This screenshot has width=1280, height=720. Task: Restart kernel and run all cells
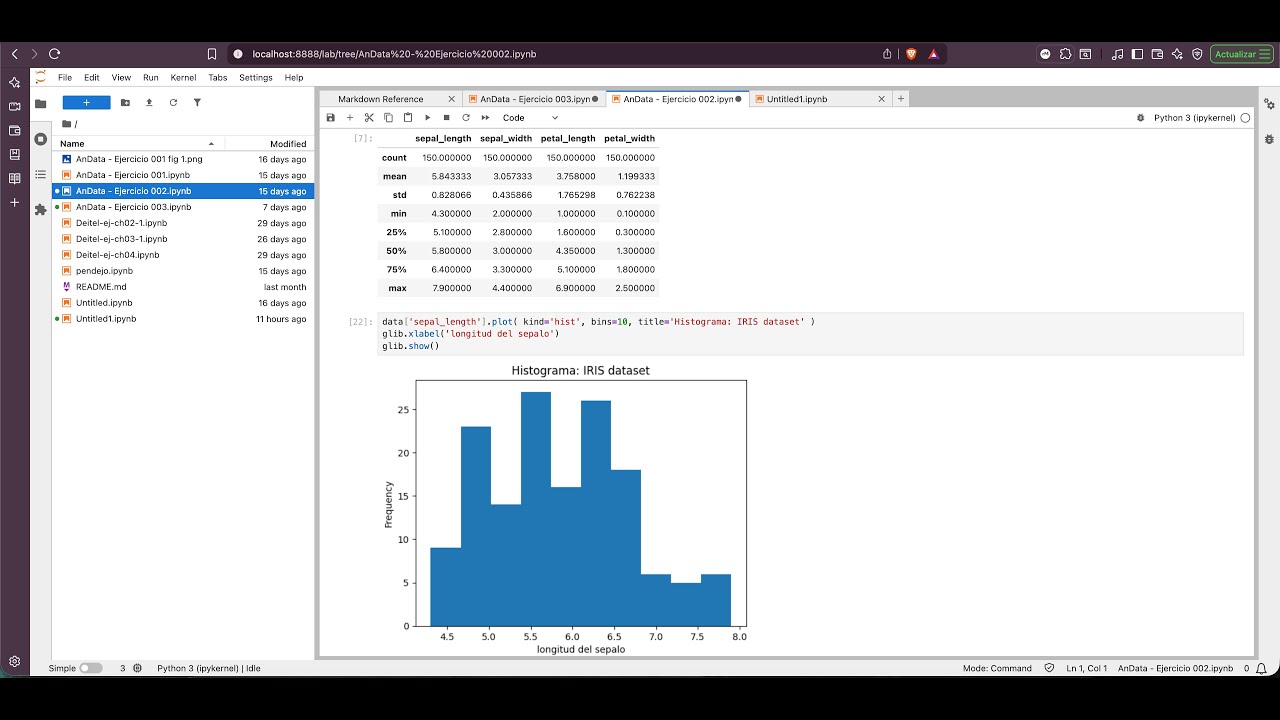(x=485, y=118)
